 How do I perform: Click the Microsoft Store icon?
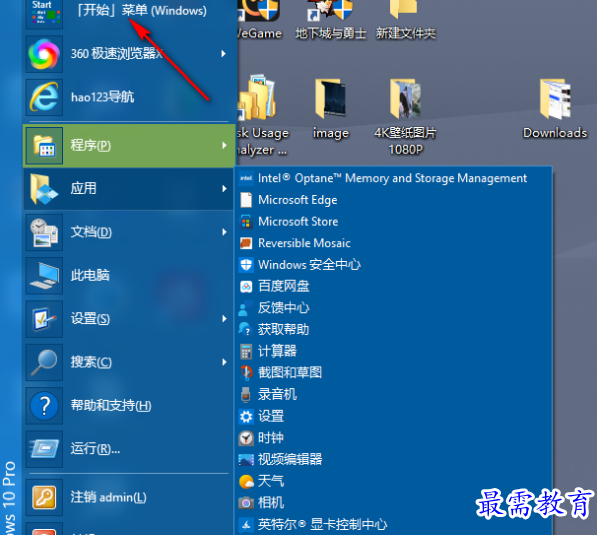pos(246,222)
